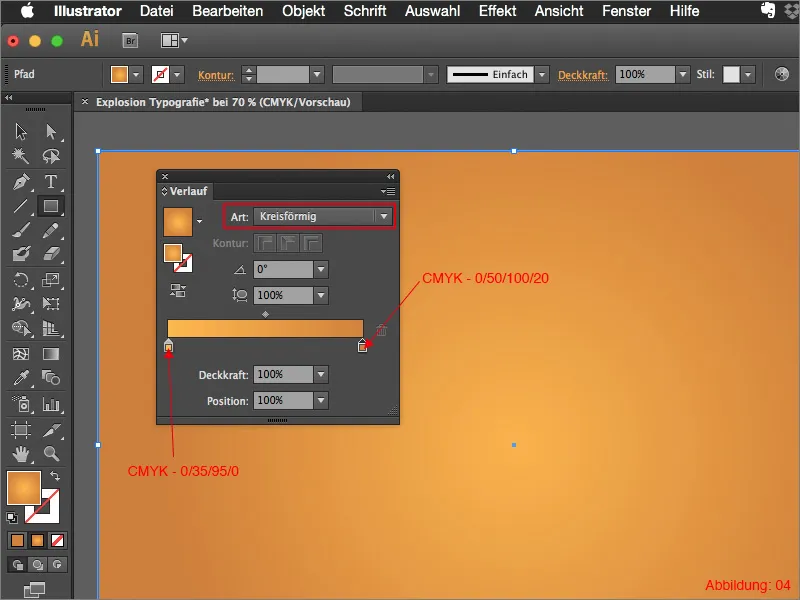The width and height of the screenshot is (800, 600).
Task: Open control bar stroke color dropdown
Action: (x=177, y=74)
